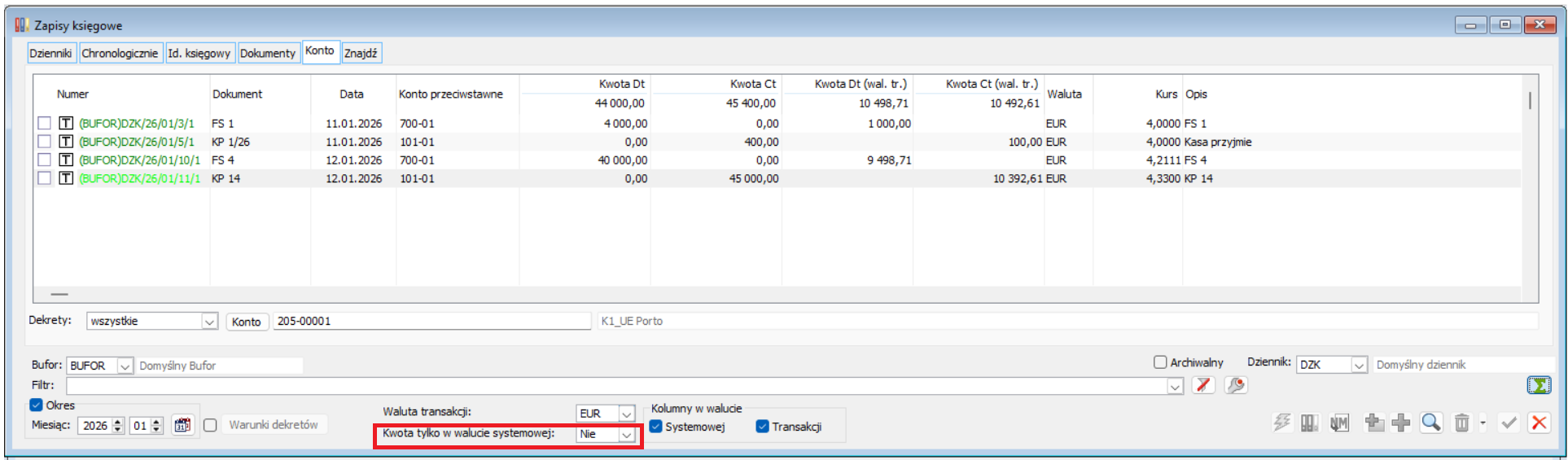Select the cell 45 000,00 in Kwota Ct
The image size is (1568, 460).
[754, 178]
